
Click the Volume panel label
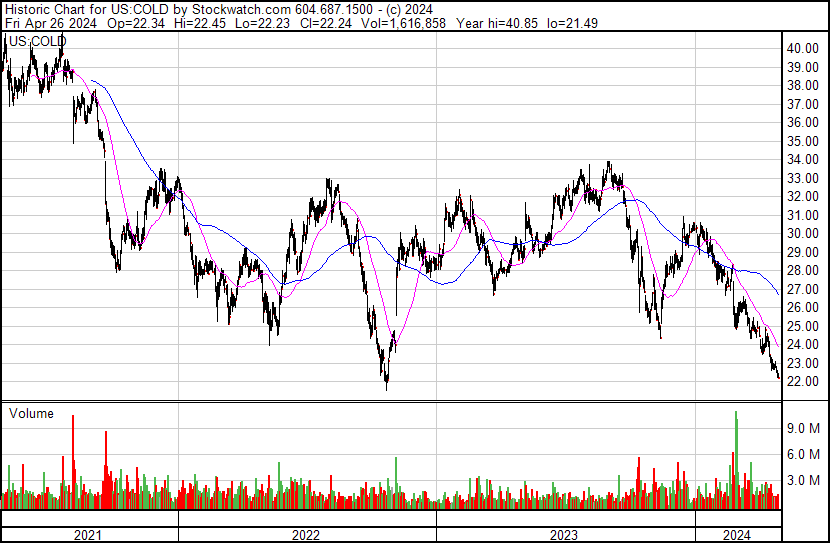click(31, 413)
